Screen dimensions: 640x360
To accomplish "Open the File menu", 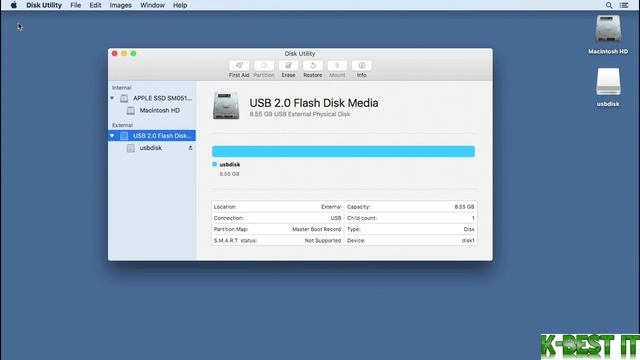I will pyautogui.click(x=76, y=5).
